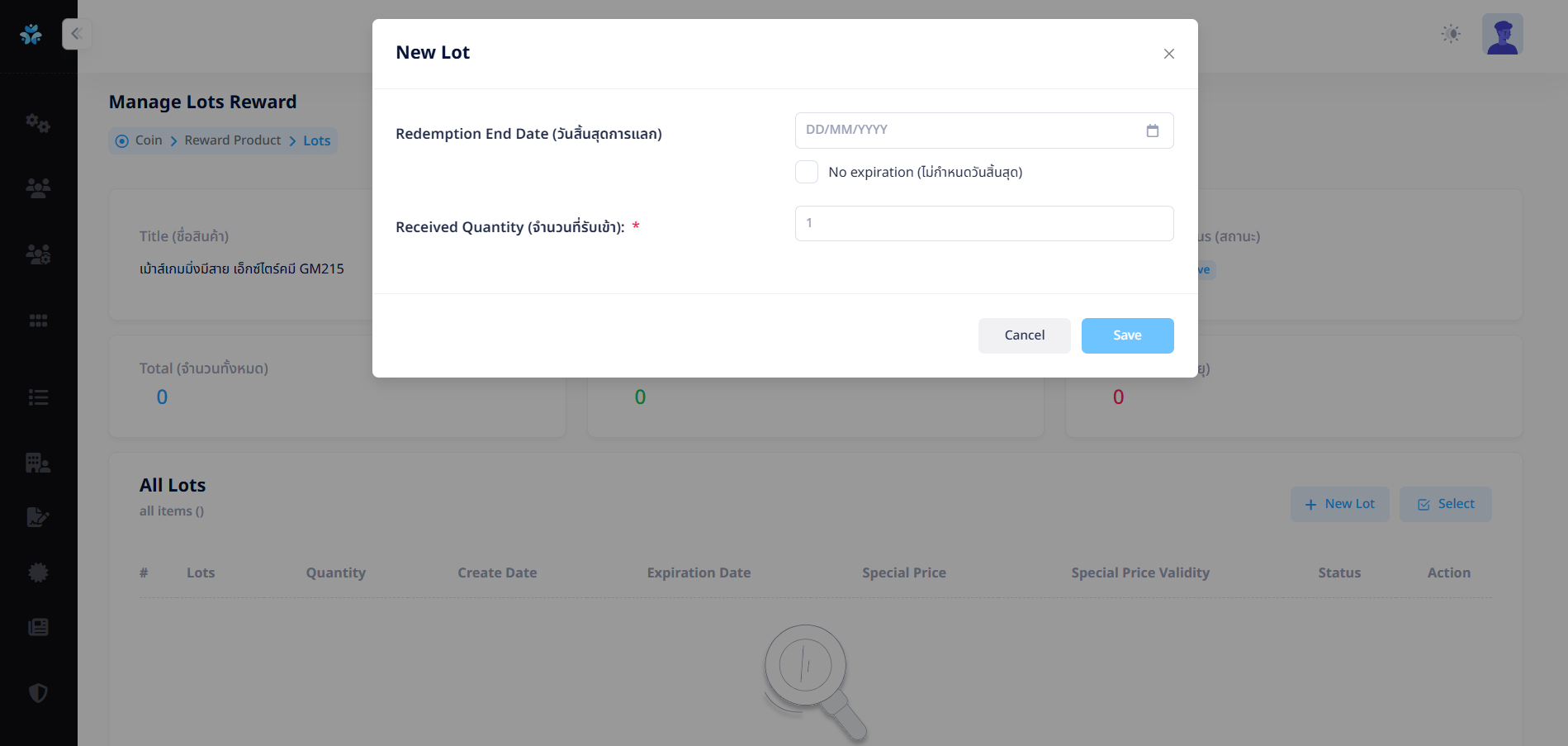Close the New Lot dialog
This screenshot has height=746, width=1568.
coord(1168,54)
